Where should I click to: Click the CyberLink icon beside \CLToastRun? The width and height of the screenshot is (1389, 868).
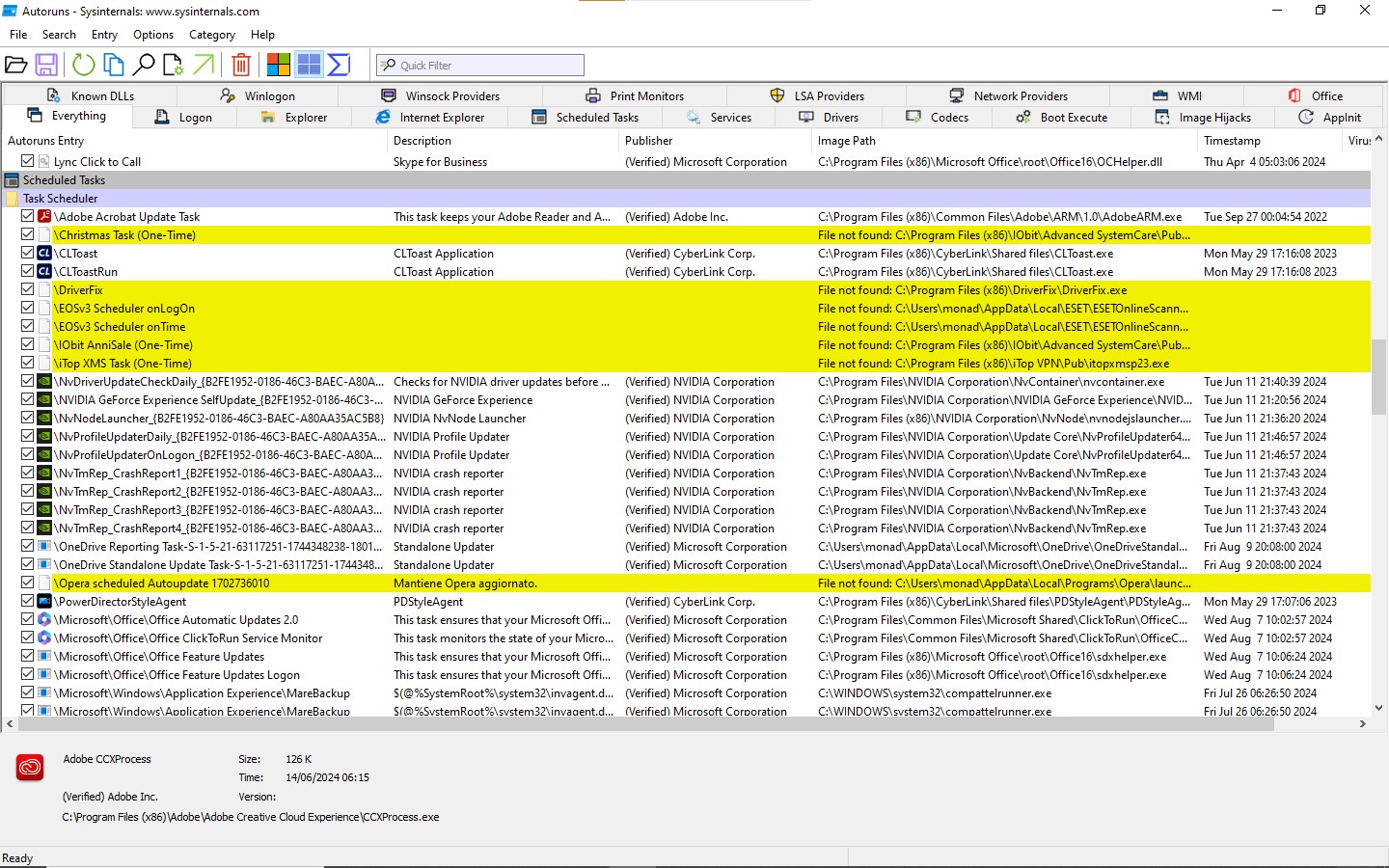pyautogui.click(x=44, y=272)
